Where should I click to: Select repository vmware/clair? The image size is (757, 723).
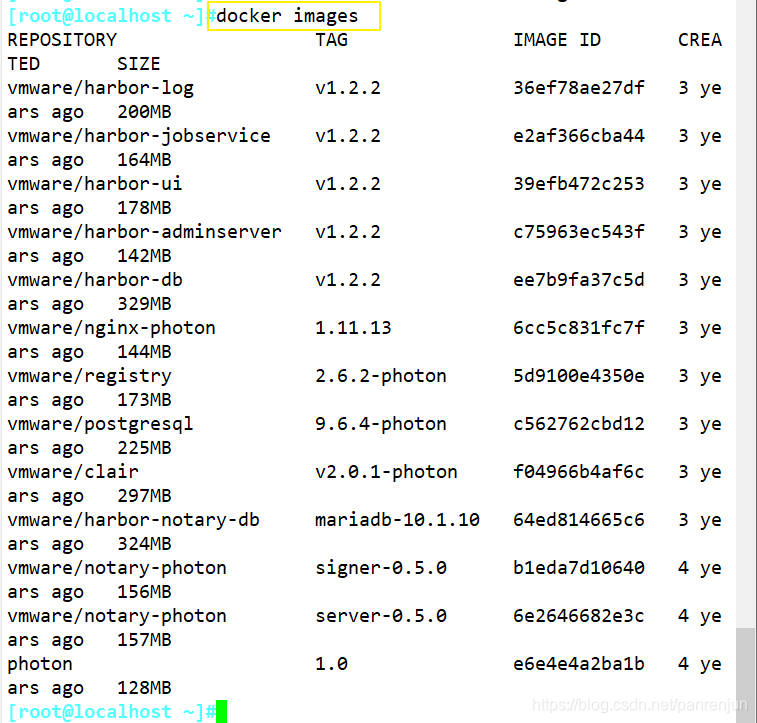click(73, 472)
